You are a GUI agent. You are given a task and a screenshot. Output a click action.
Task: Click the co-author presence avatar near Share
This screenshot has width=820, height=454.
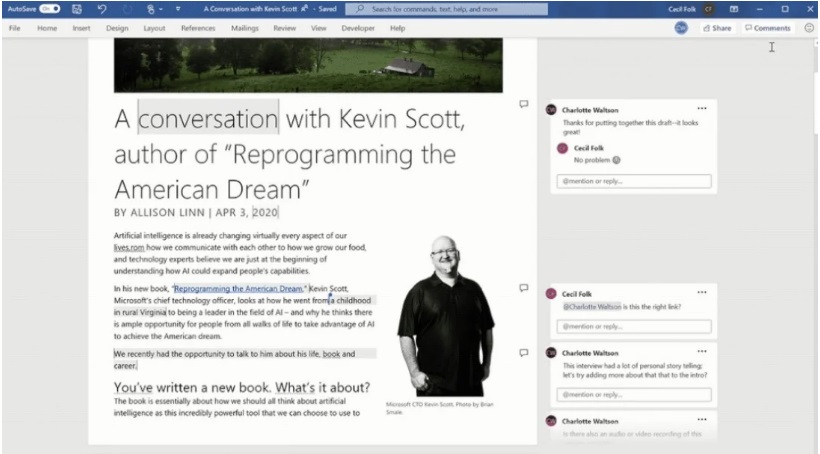click(x=681, y=28)
